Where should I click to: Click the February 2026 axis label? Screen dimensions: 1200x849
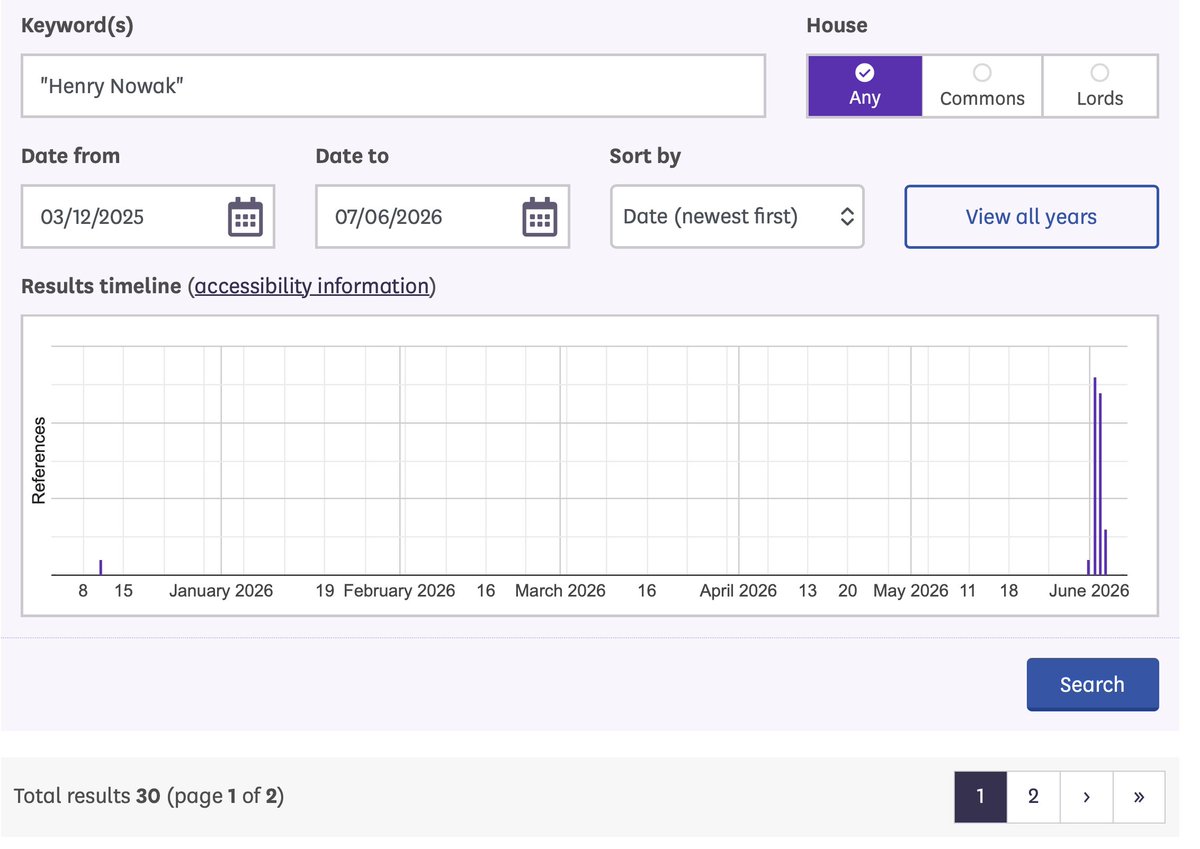(399, 591)
